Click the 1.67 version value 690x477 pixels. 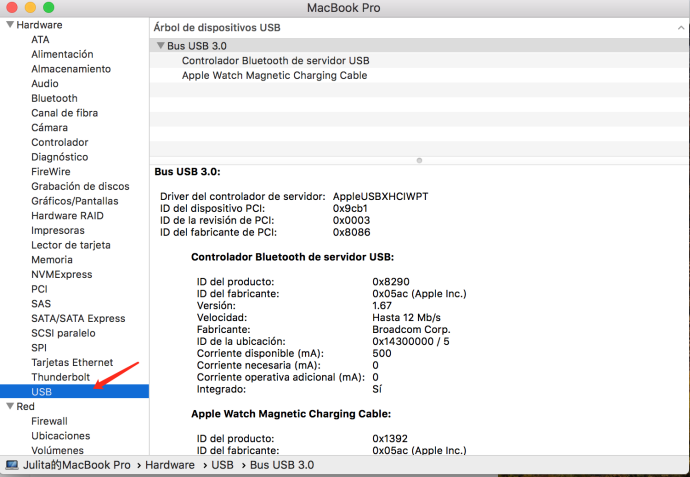coord(382,305)
